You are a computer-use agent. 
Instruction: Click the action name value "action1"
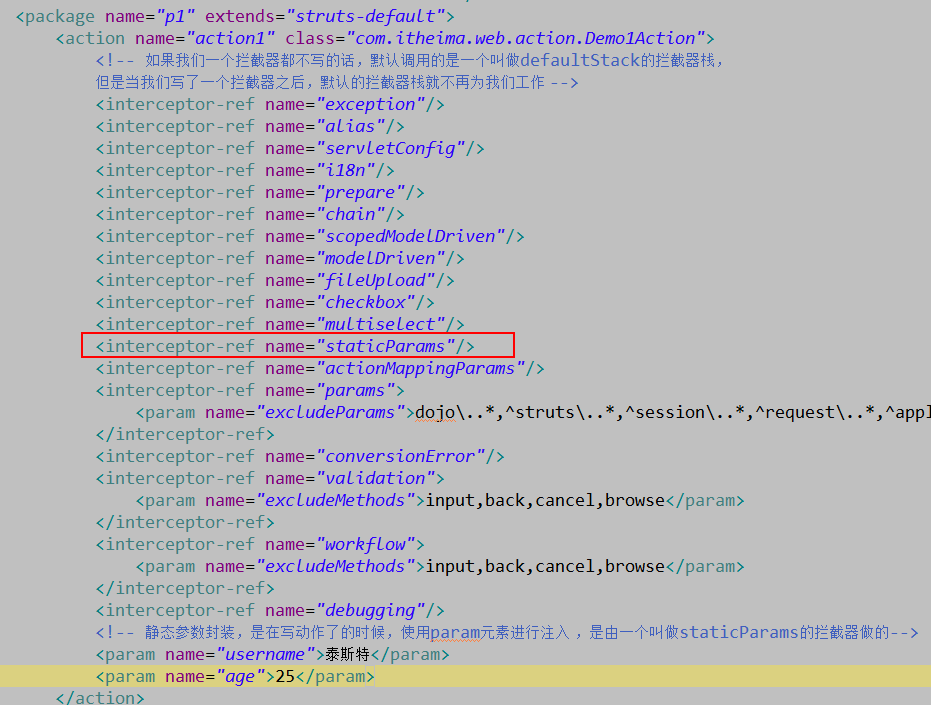(231, 39)
